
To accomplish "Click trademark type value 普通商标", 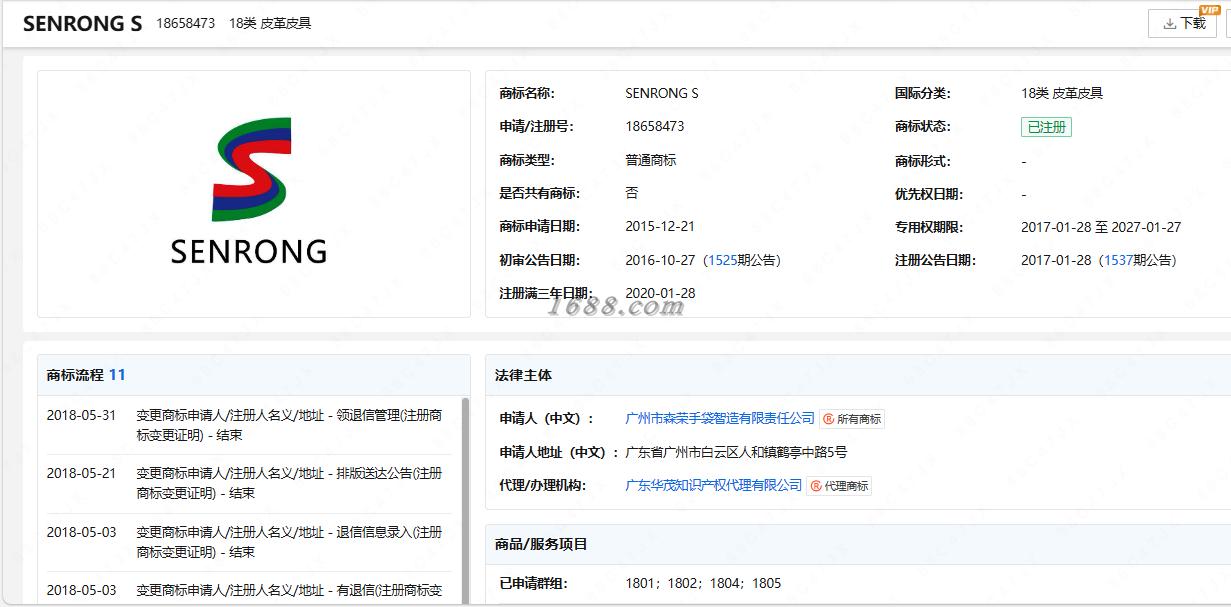I will tap(651, 160).
